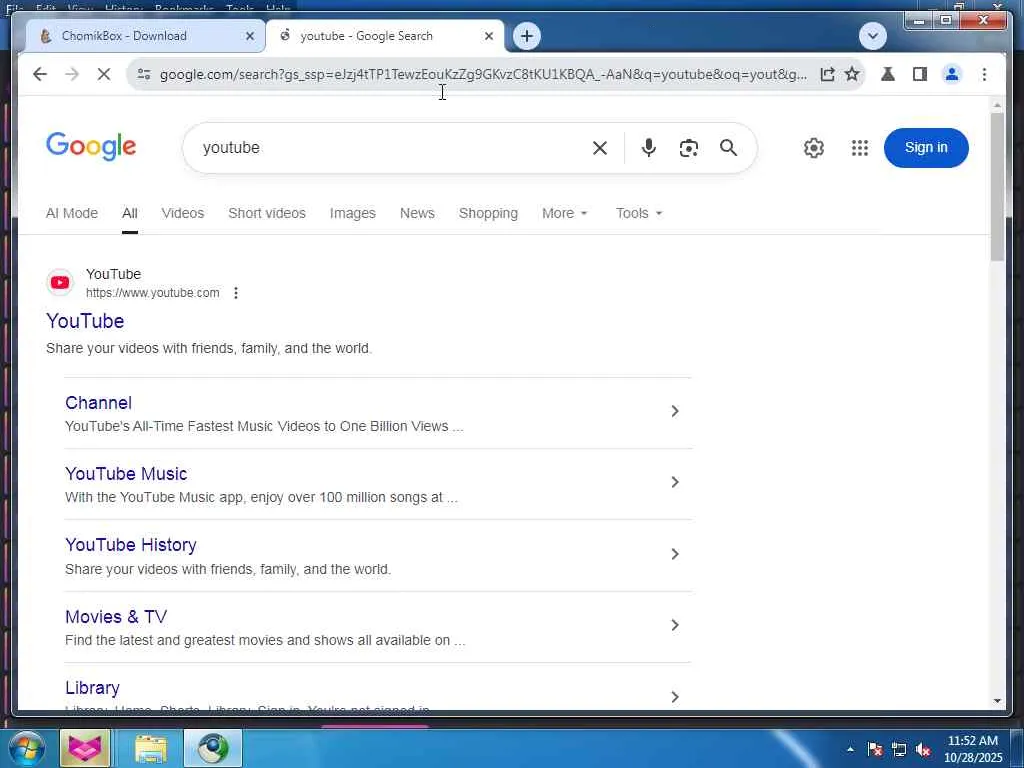The width and height of the screenshot is (1024, 768).
Task: Open Chrome Labs flask icon
Action: click(x=888, y=74)
